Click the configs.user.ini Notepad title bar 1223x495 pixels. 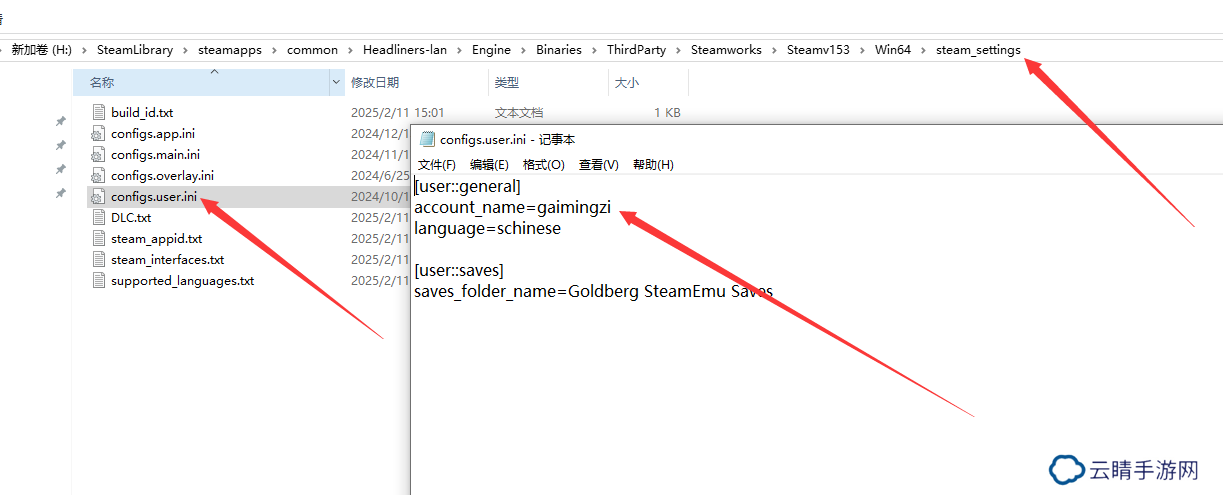(816, 140)
